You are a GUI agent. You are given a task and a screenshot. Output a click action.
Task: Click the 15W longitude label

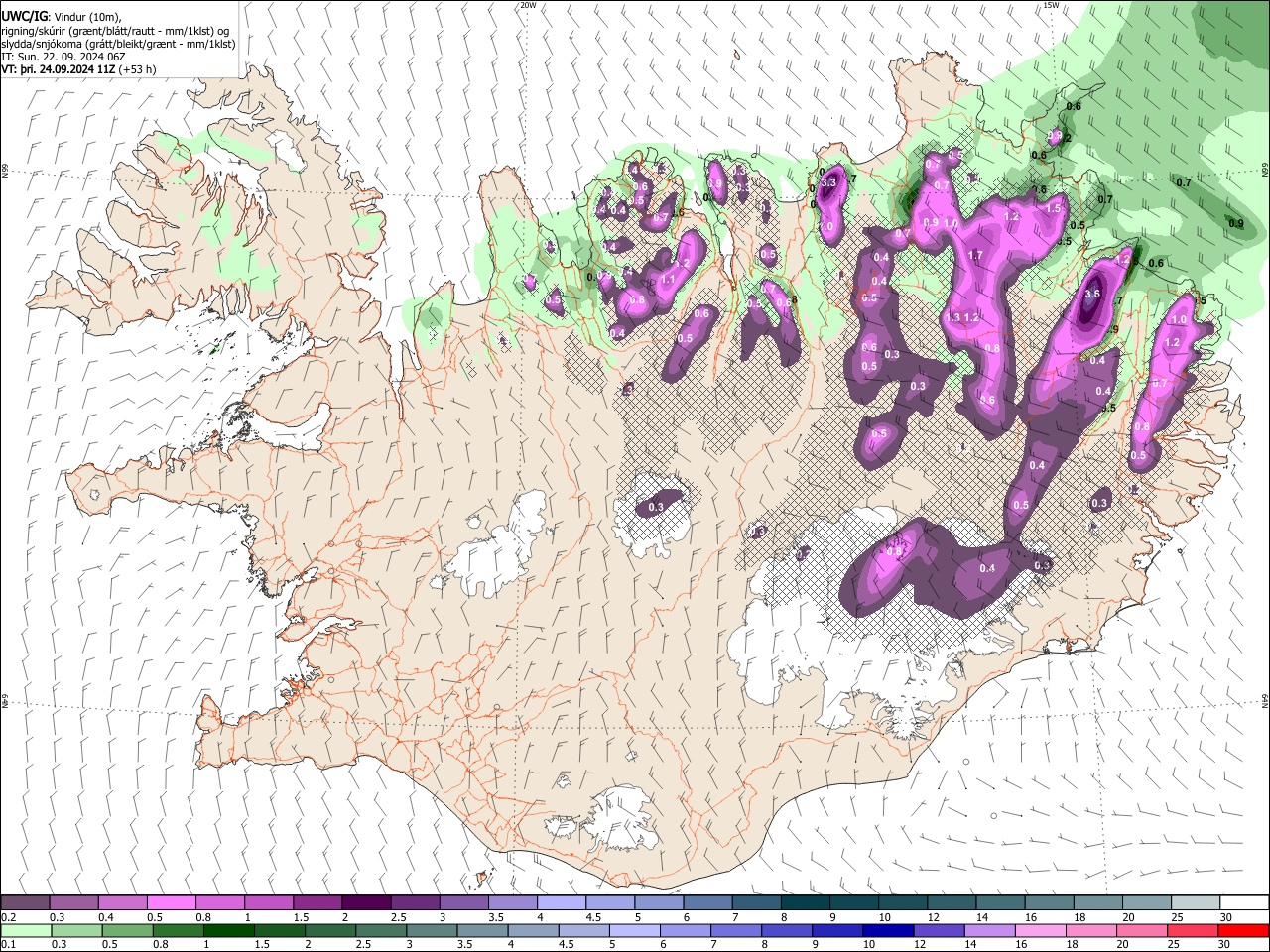[x=1051, y=5]
